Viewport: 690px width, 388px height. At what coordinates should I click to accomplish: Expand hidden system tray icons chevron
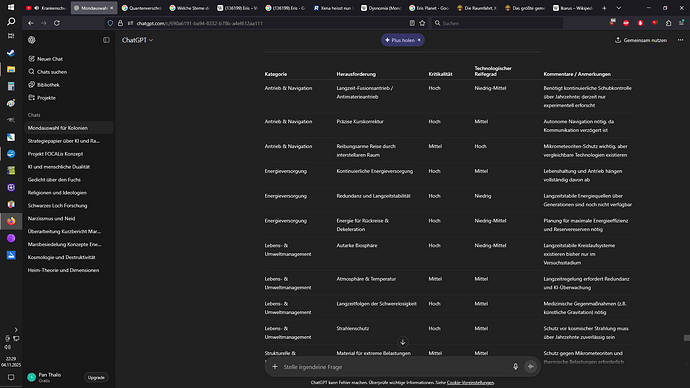tap(16, 329)
